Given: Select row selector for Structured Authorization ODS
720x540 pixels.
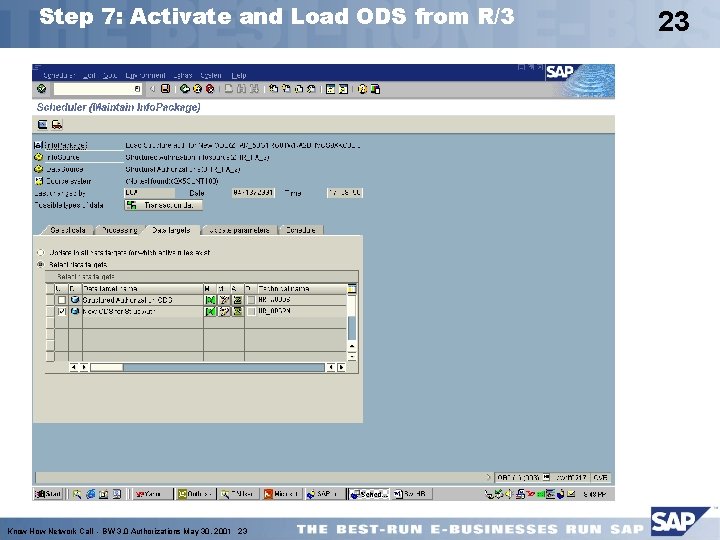Looking at the screenshot, I should pos(50,300).
